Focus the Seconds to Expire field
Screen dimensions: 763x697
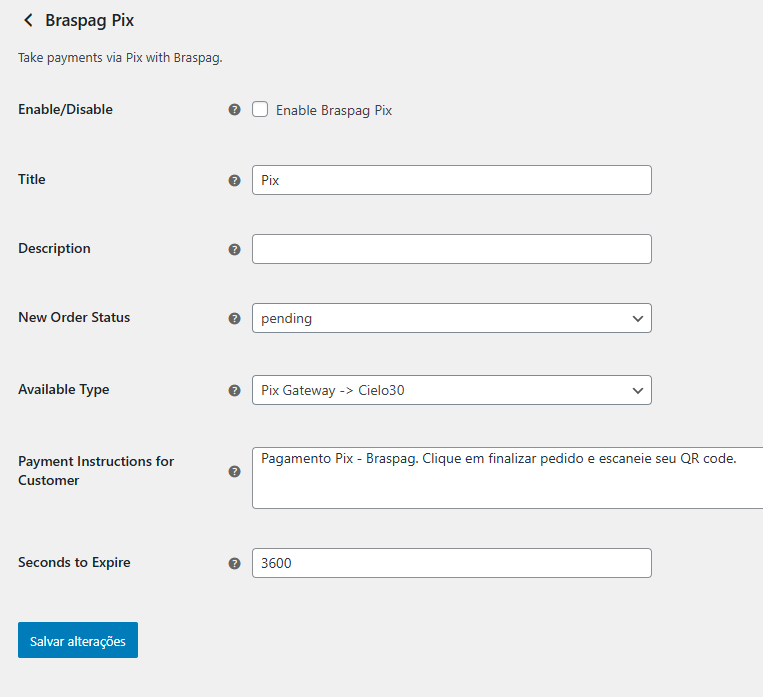pos(452,563)
